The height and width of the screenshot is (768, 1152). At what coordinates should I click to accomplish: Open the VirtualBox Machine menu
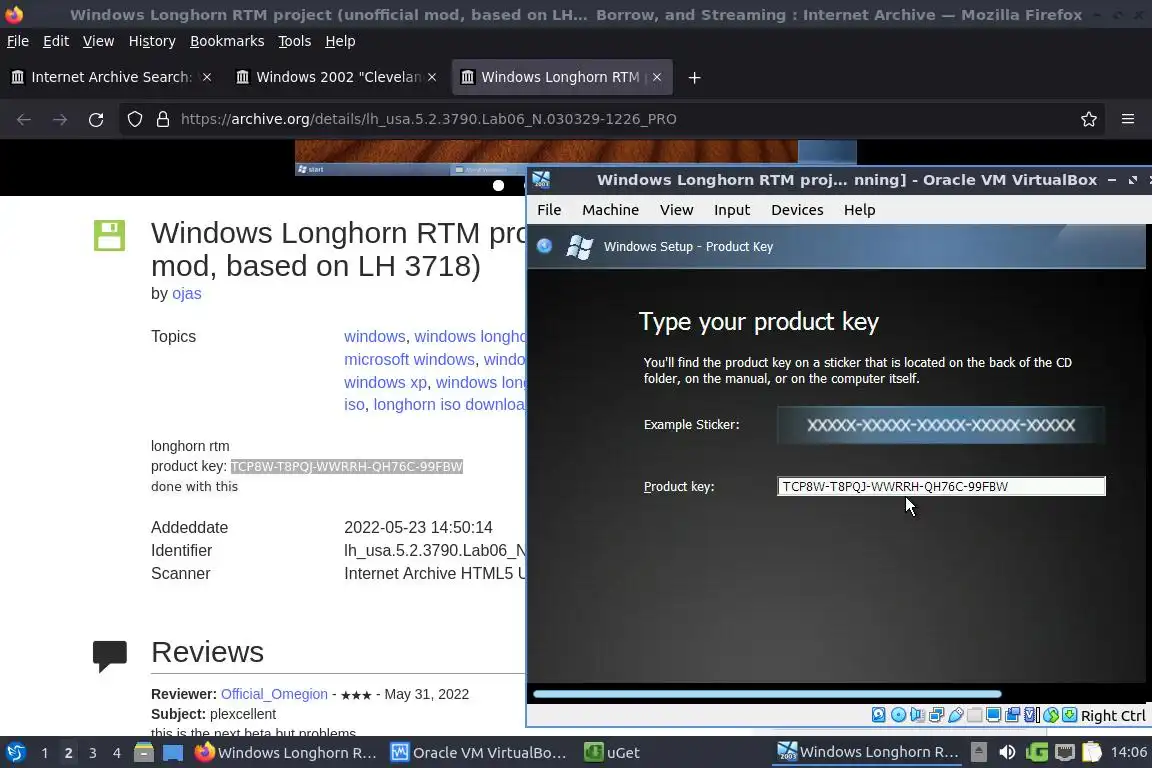tap(611, 209)
